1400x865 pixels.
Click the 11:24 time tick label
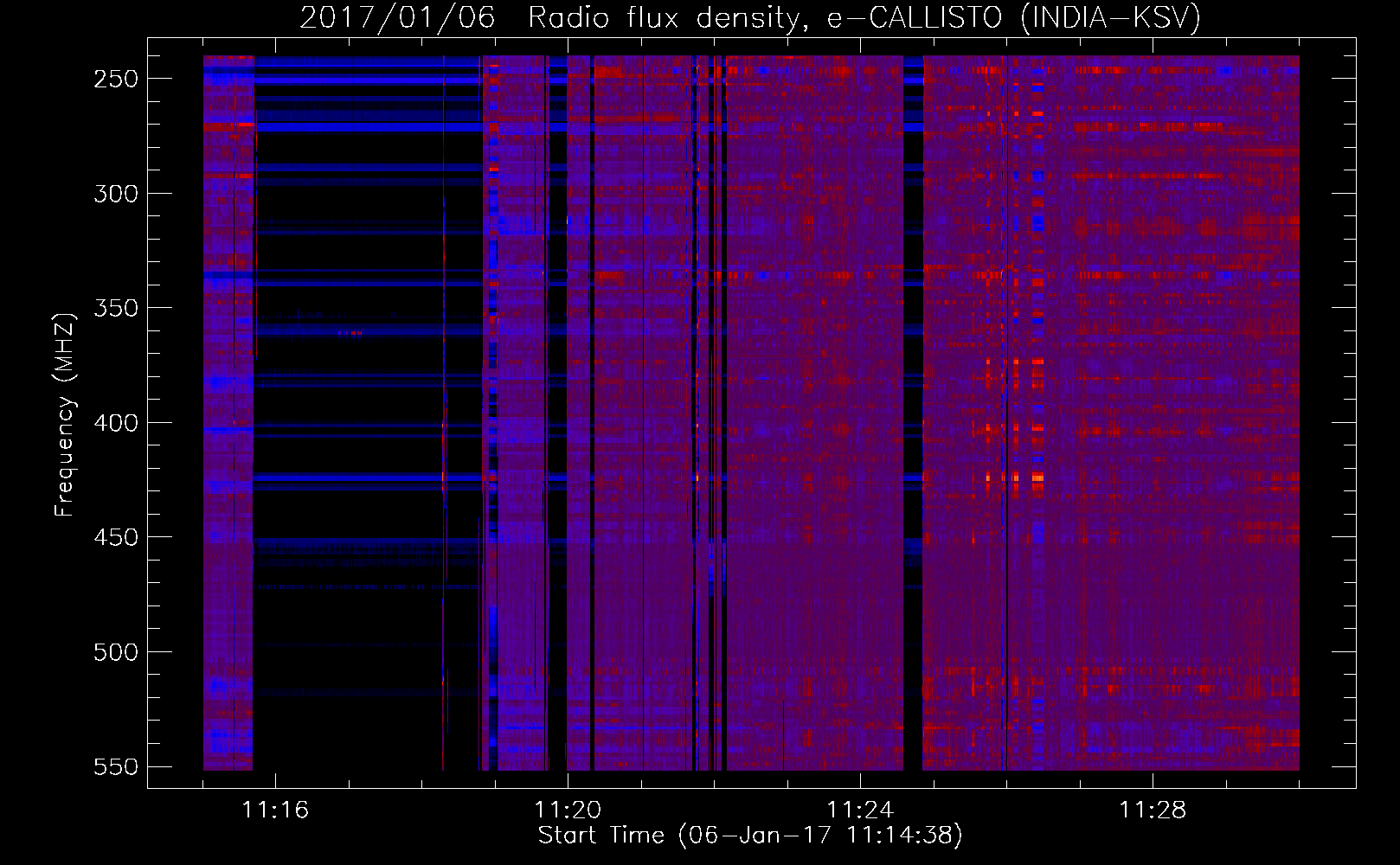(x=860, y=811)
